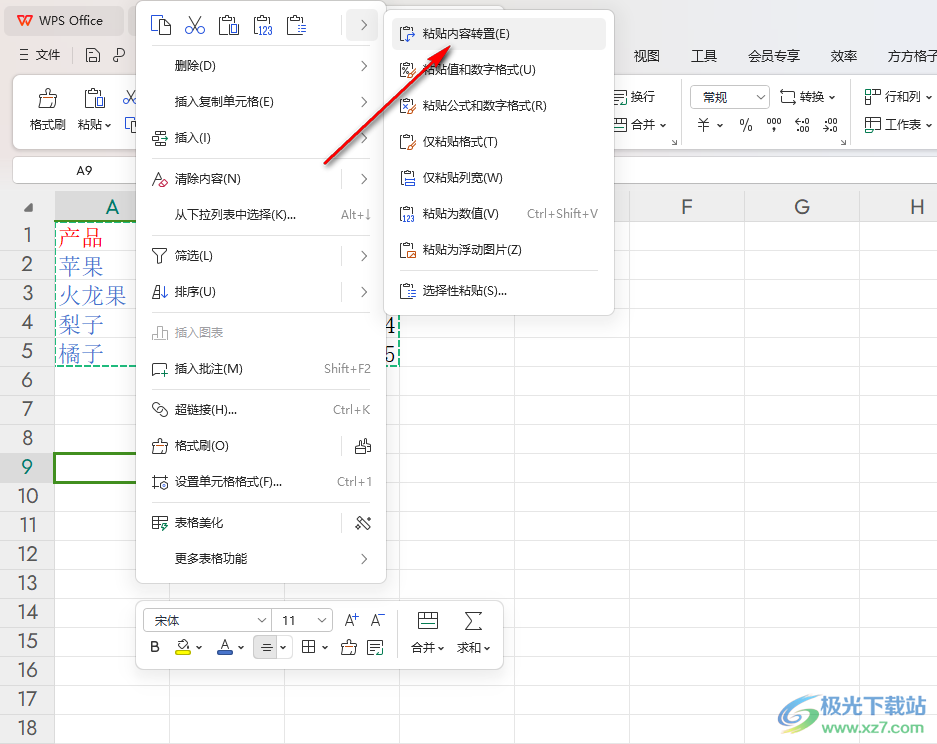Open the 文件 menu
The height and width of the screenshot is (744, 937).
pos(39,55)
